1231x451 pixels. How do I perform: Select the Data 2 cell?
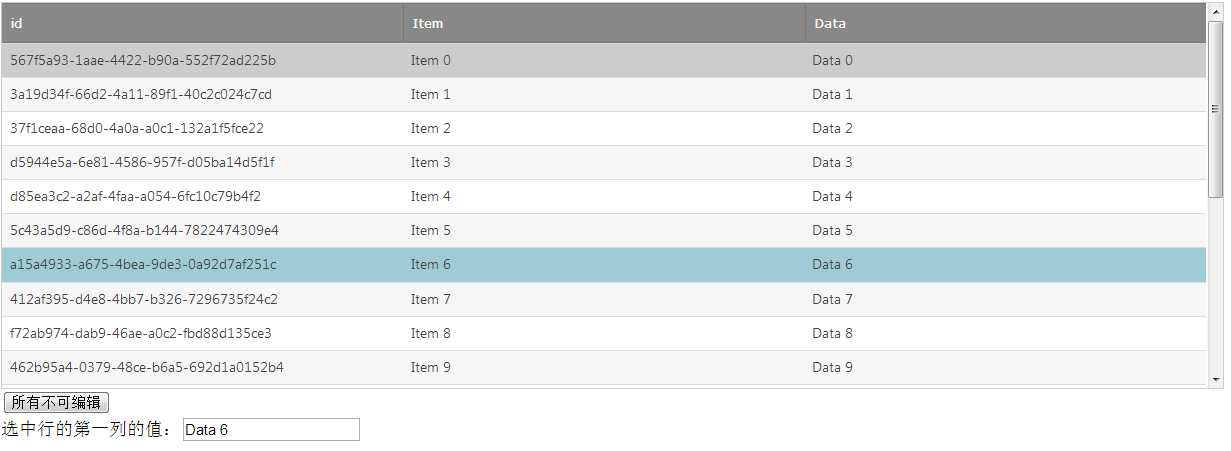[1006, 128]
